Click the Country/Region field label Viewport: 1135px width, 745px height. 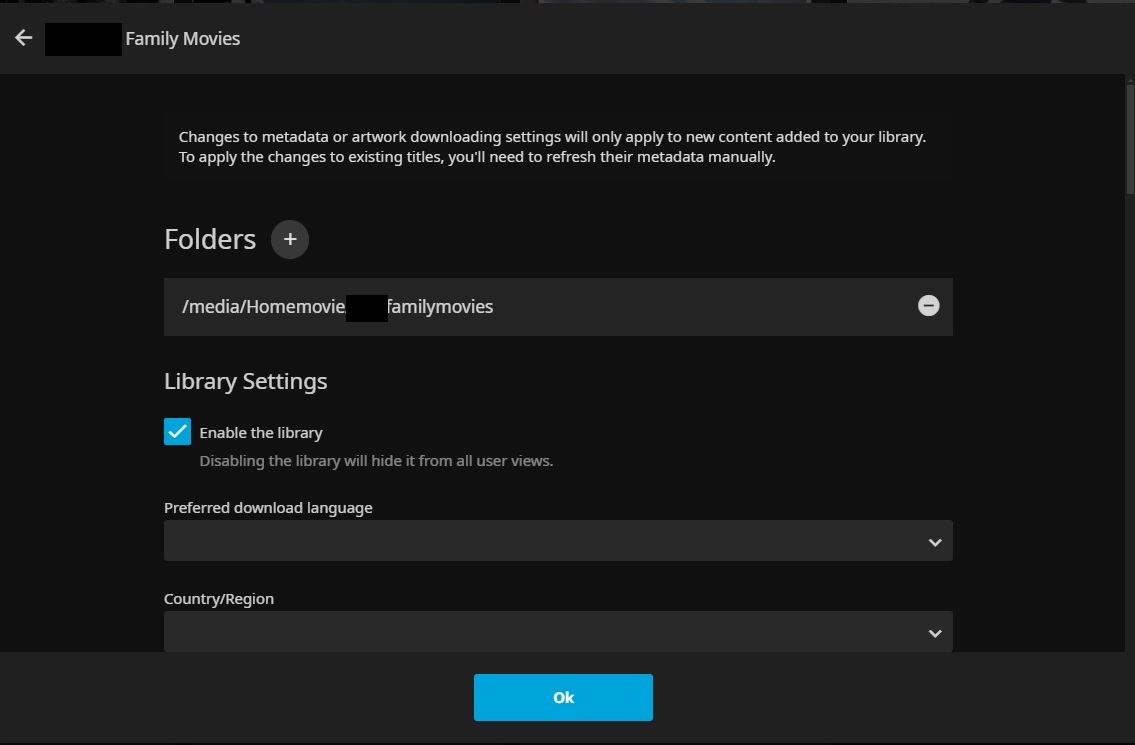coord(219,599)
